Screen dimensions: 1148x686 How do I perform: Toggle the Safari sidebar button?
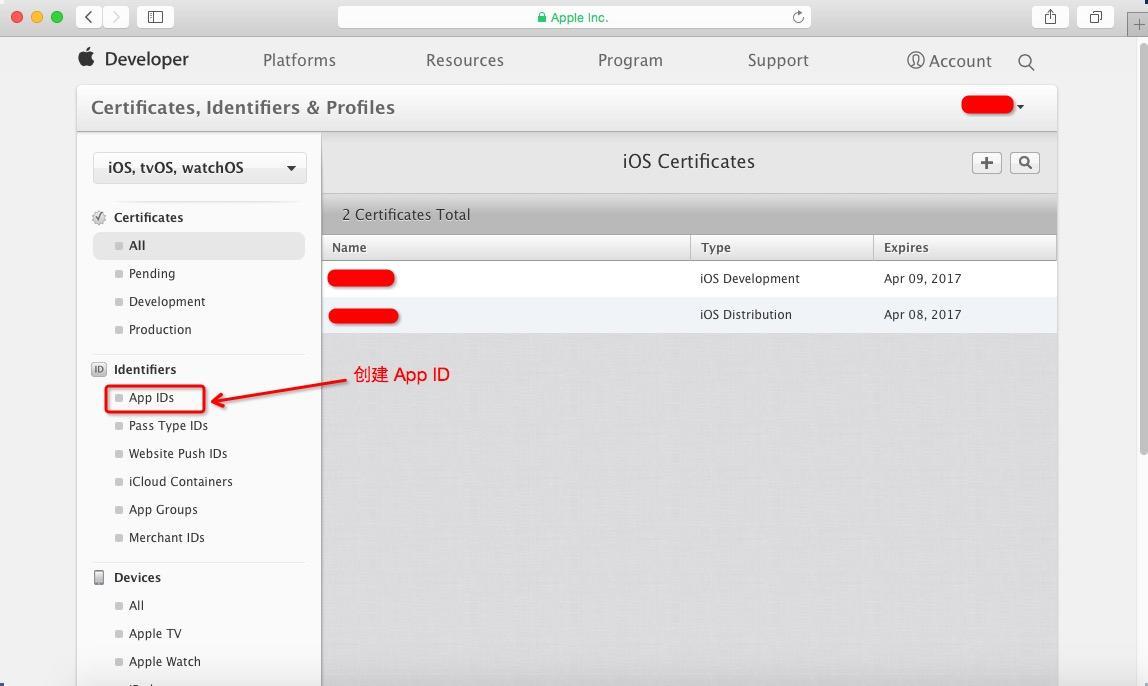coord(155,17)
